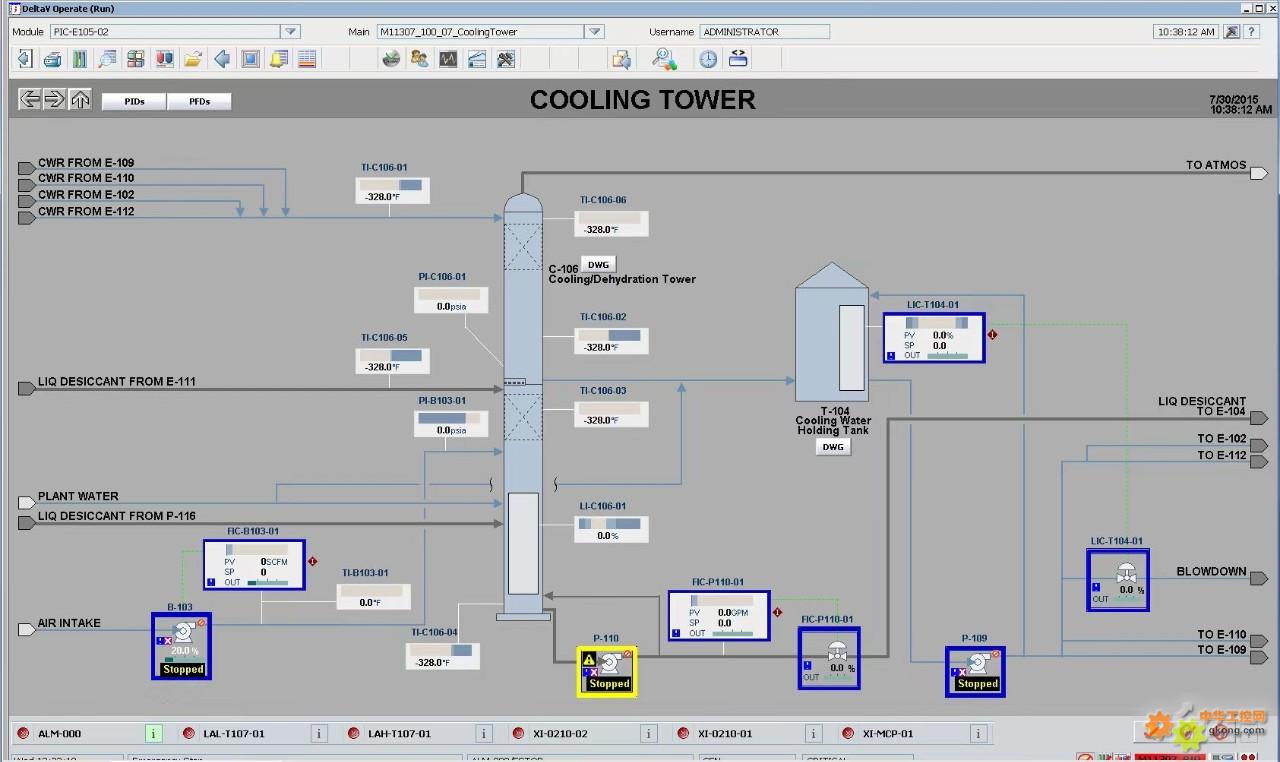The image size is (1280, 762).
Task: Click the clock icon in the toolbar
Action: 708,59
